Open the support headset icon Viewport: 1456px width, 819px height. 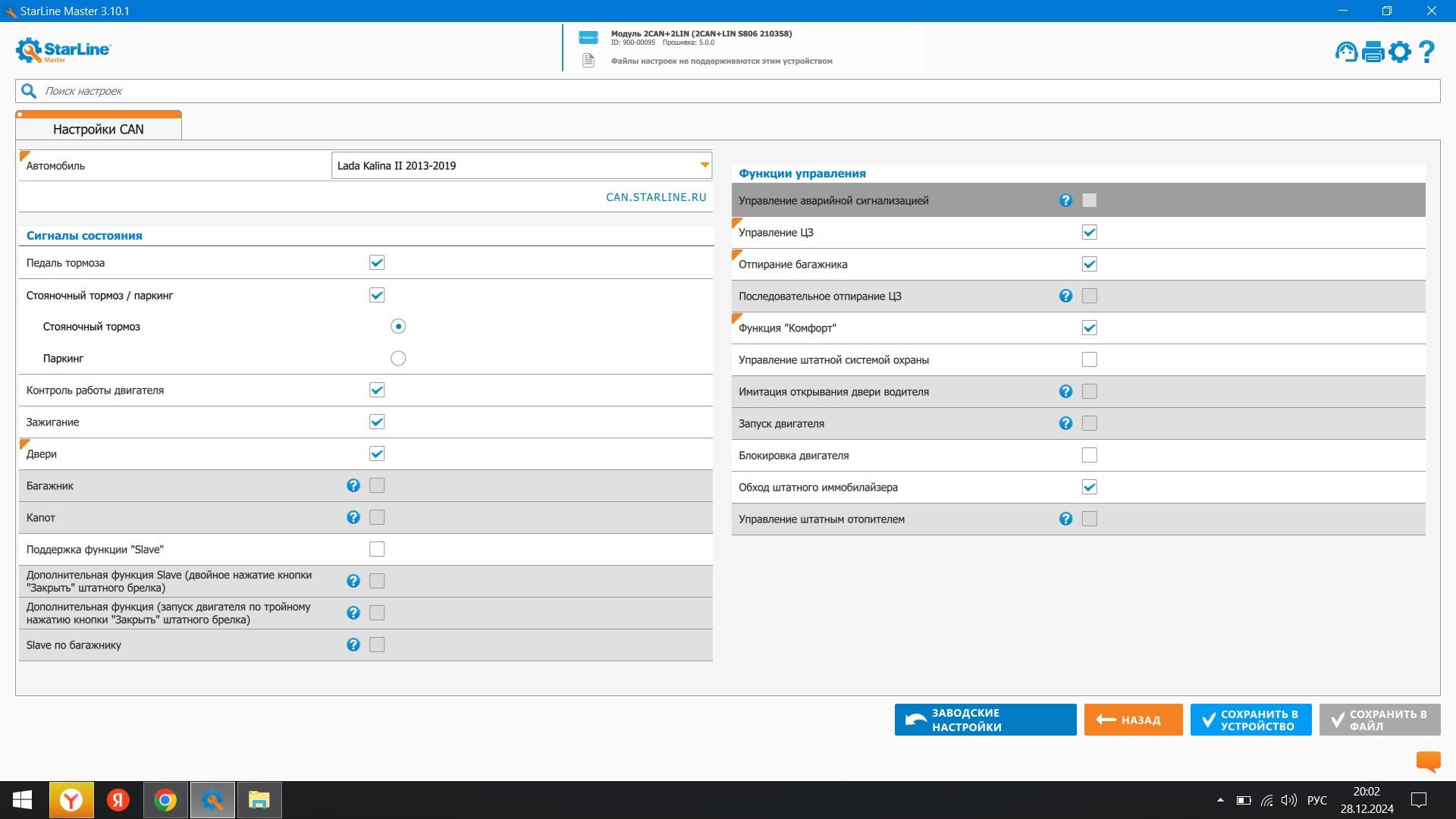tap(1346, 52)
